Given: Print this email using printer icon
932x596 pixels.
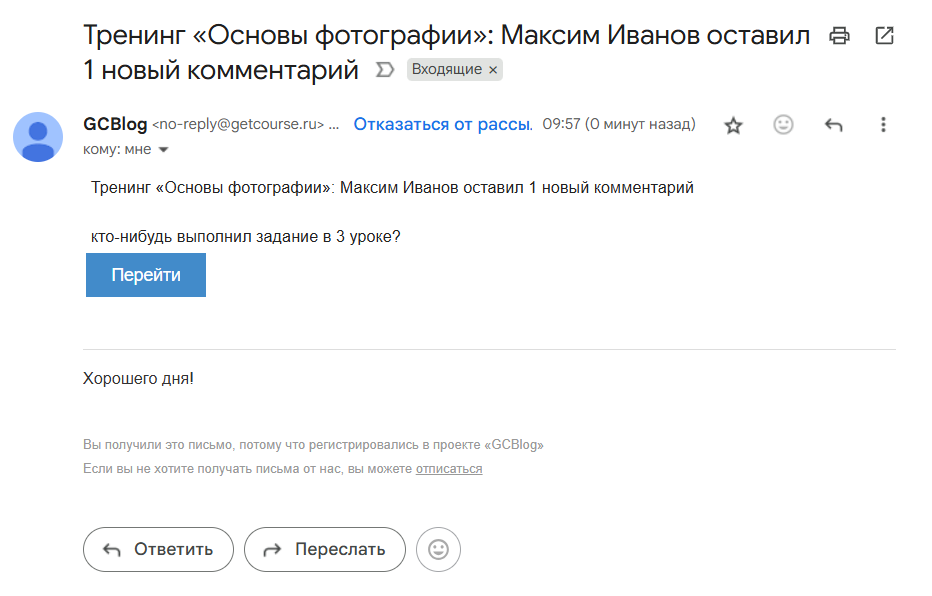Looking at the screenshot, I should 839,36.
